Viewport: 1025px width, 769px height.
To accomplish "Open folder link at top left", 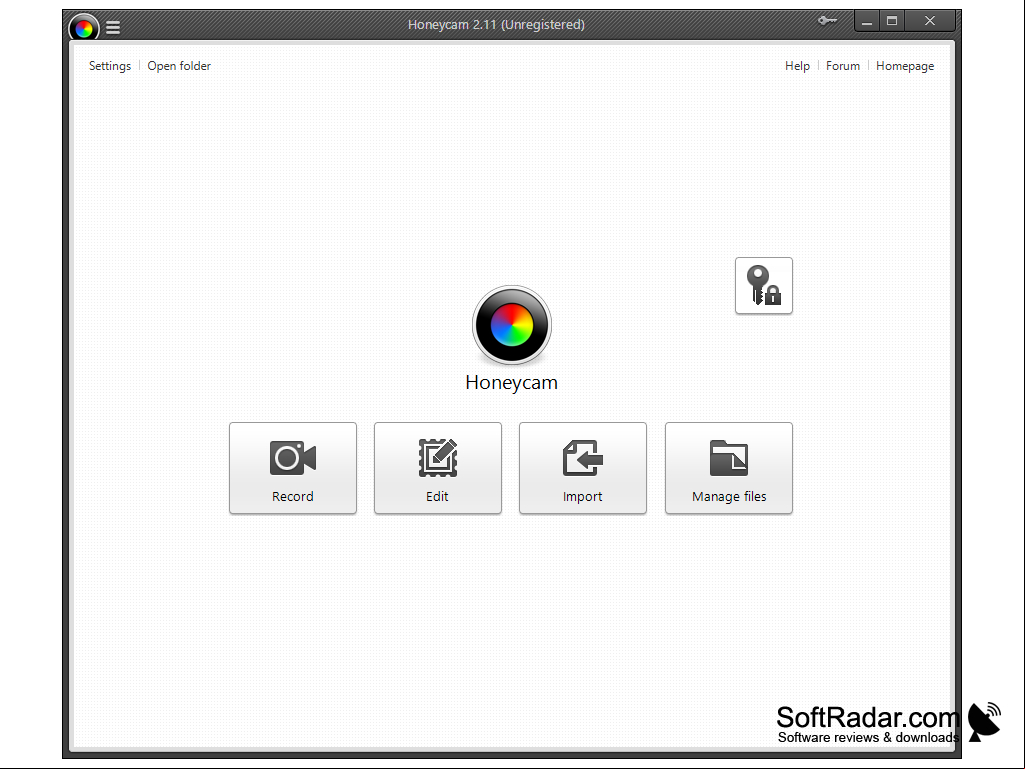I will click(179, 66).
